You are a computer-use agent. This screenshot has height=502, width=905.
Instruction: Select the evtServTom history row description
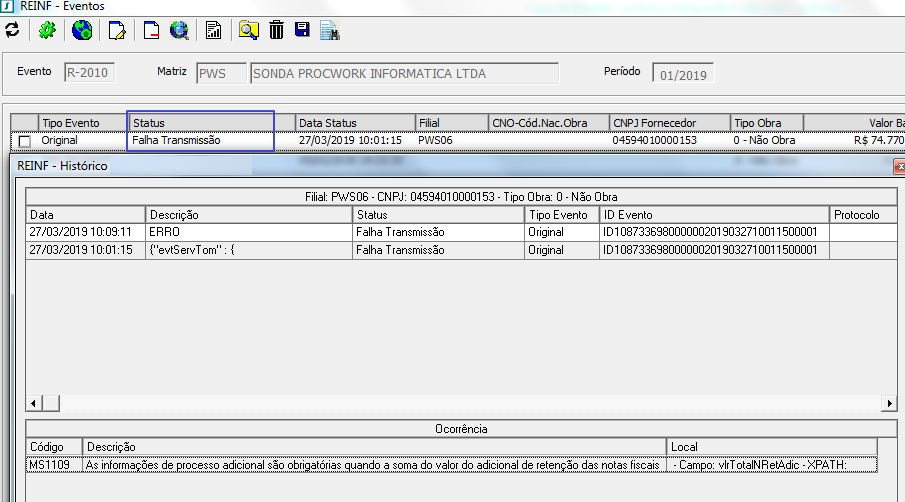tap(248, 250)
